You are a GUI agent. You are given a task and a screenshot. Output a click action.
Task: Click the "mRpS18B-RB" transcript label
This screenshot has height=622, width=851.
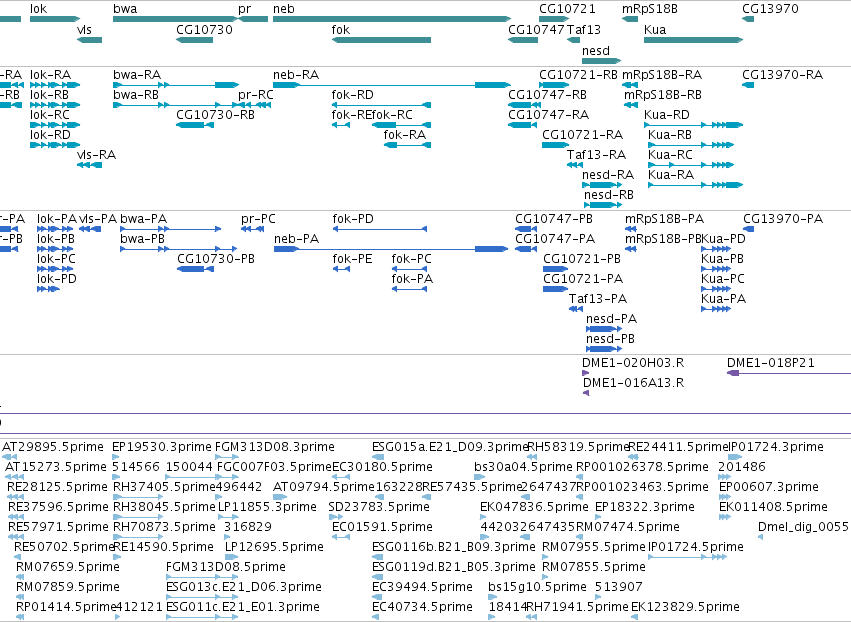click(663, 95)
